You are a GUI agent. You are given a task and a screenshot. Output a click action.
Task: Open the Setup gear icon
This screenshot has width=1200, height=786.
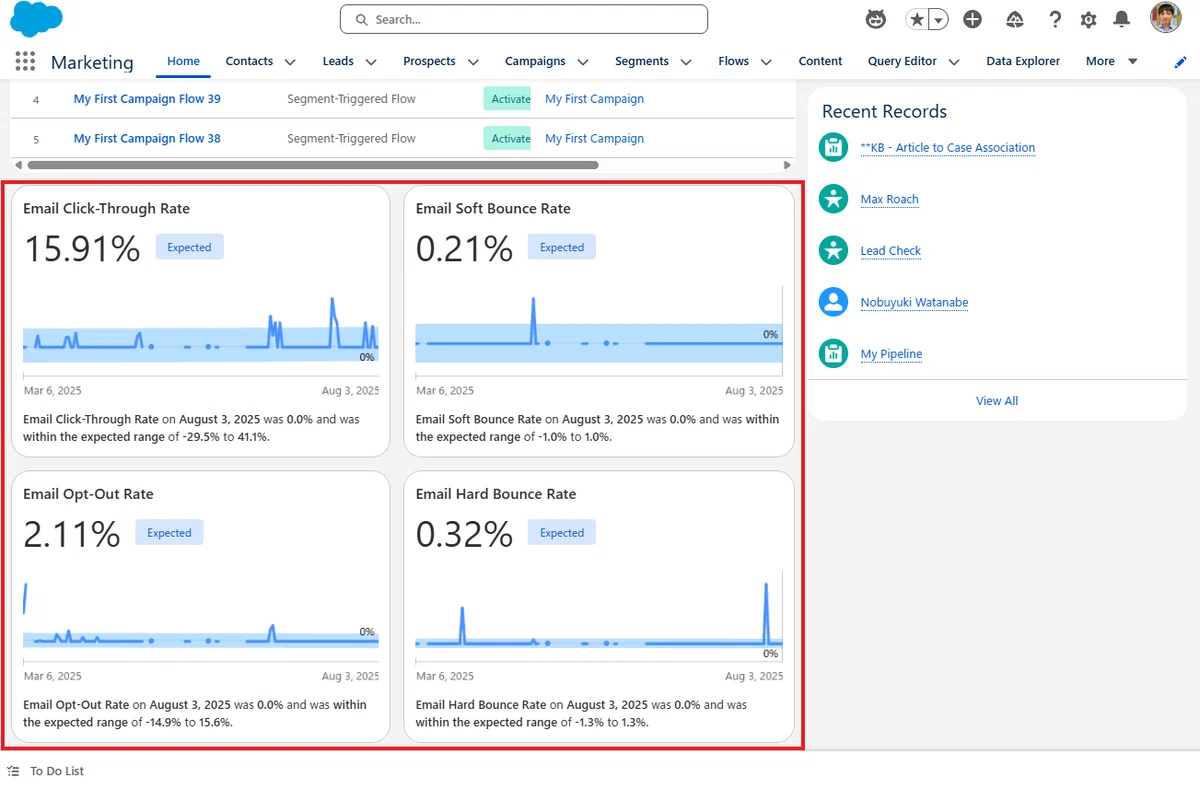click(x=1089, y=19)
